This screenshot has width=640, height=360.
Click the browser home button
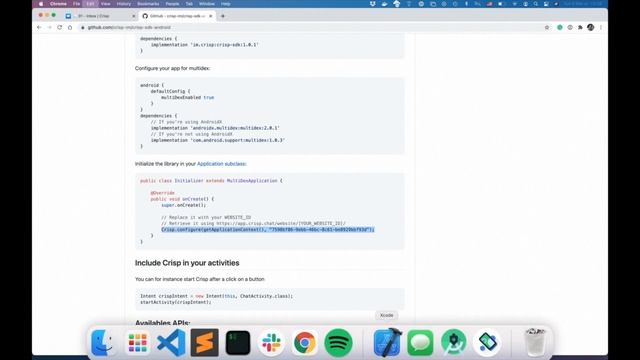click(70, 27)
